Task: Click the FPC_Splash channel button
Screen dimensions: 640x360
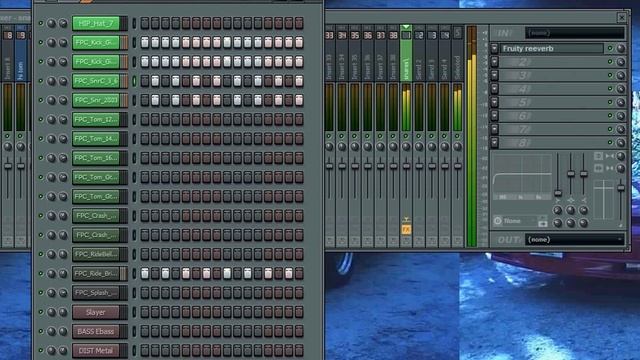Action: 96,293
